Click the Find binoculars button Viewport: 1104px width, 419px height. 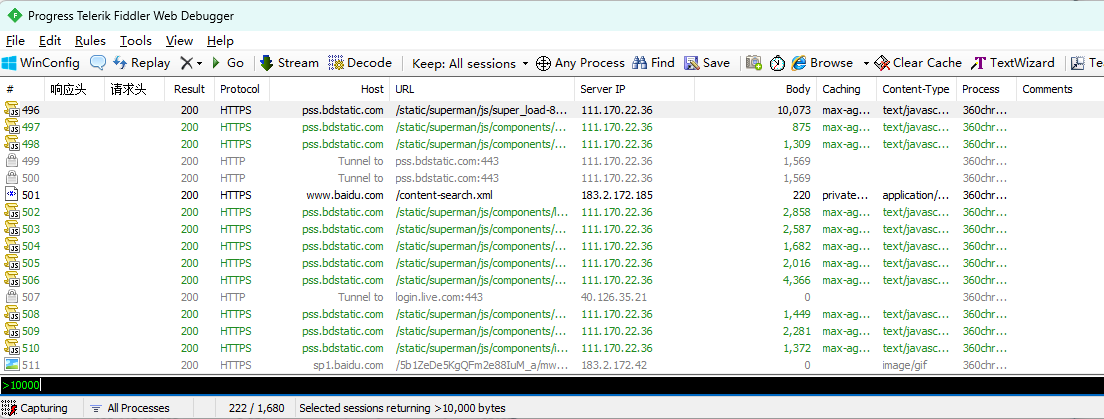653,63
